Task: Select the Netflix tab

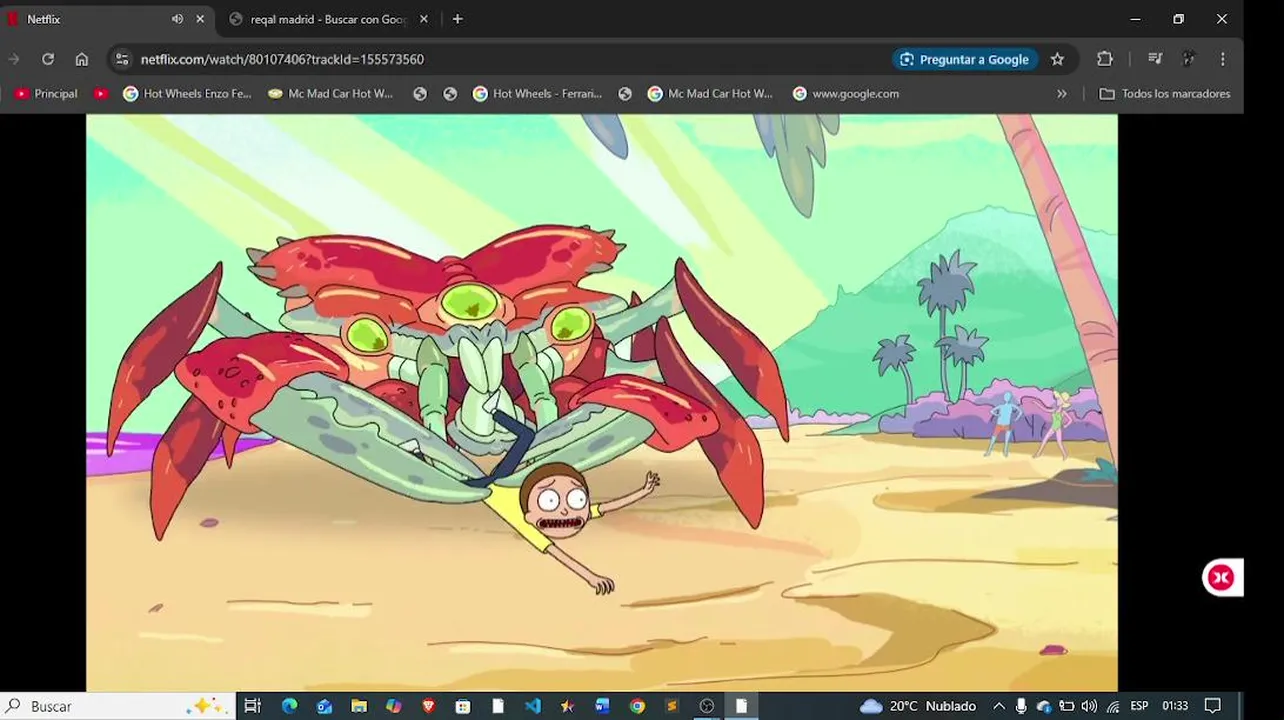Action: click(100, 19)
